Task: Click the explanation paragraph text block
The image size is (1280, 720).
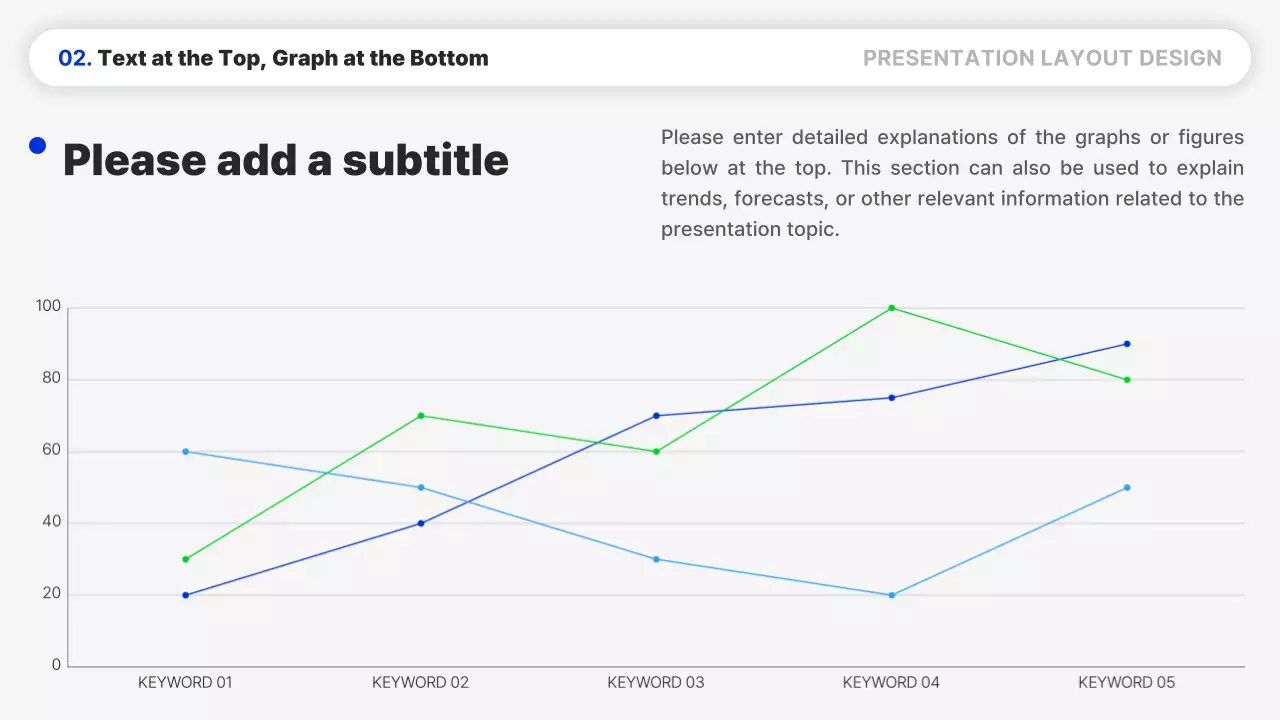Action: point(952,183)
